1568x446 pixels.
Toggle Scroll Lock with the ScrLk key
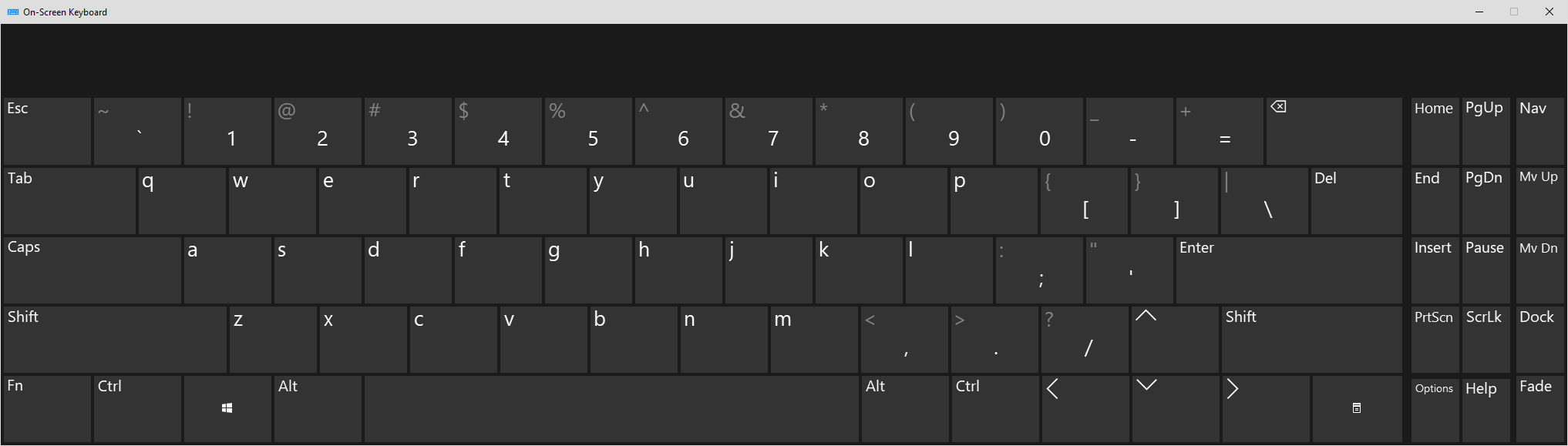point(1484,339)
